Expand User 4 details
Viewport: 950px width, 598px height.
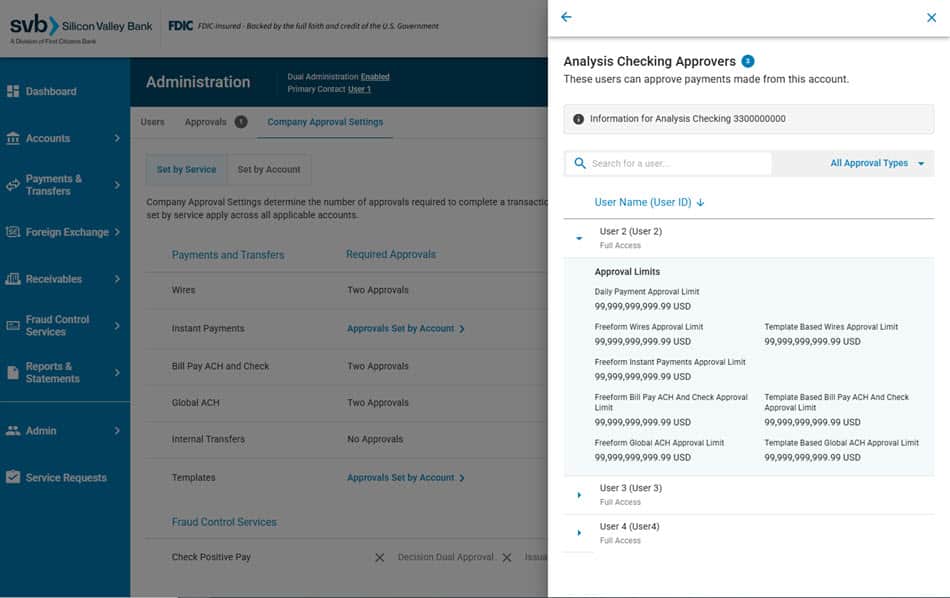point(577,531)
